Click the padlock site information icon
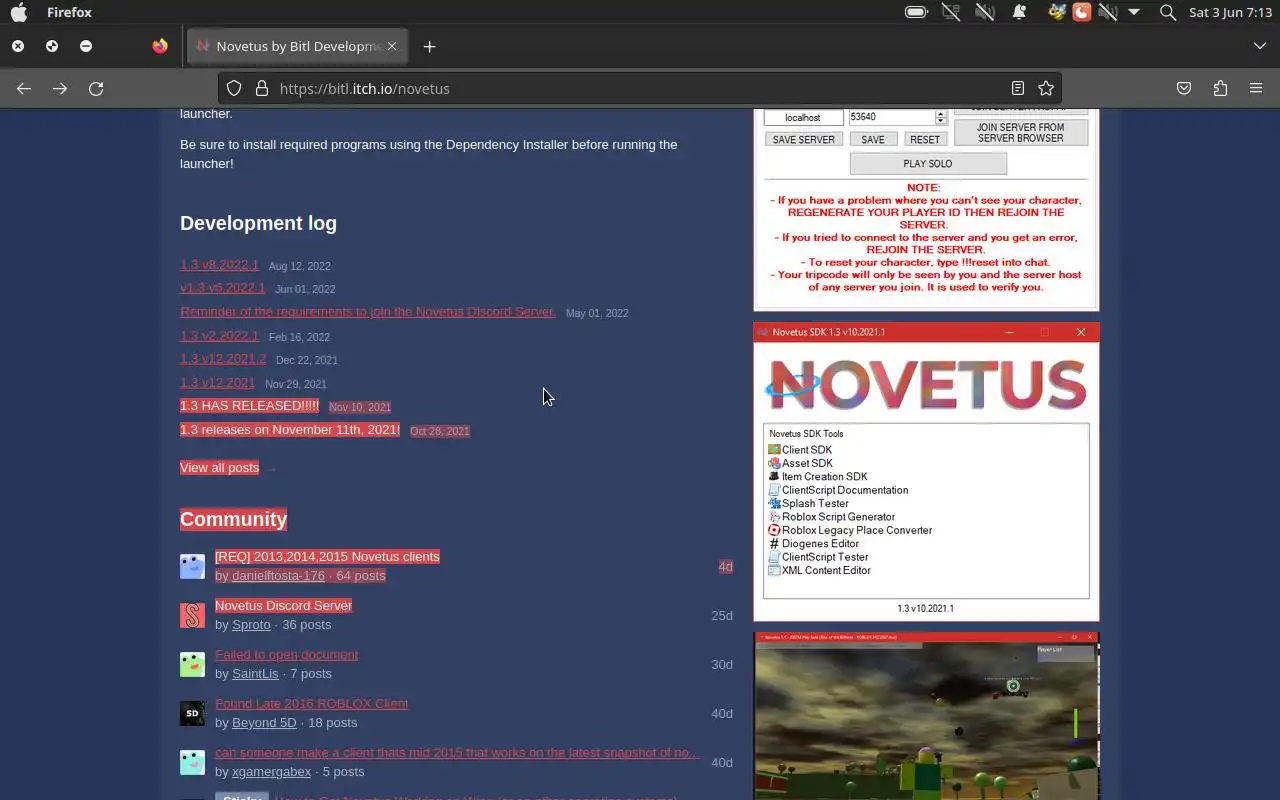This screenshot has height=800, width=1280. 262,88
